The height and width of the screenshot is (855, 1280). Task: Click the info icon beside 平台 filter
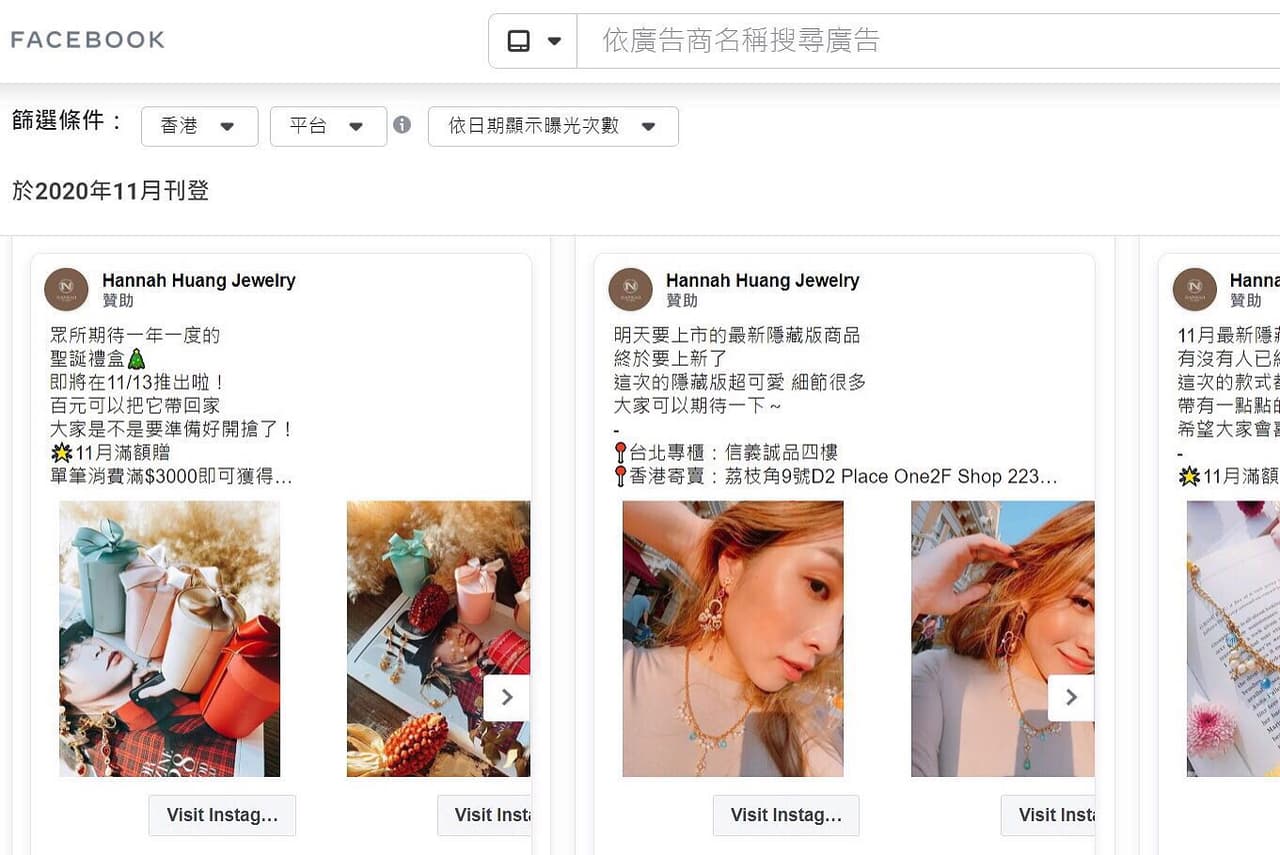402,125
